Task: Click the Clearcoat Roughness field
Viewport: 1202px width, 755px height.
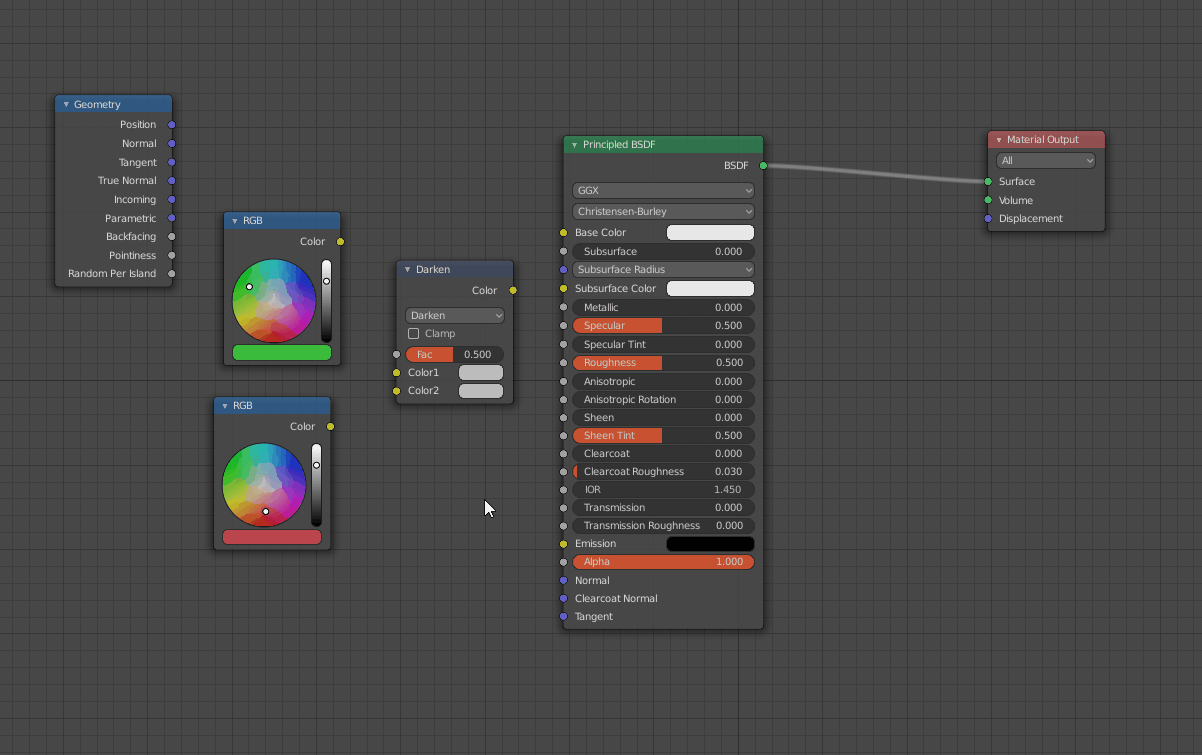Action: (x=664, y=472)
